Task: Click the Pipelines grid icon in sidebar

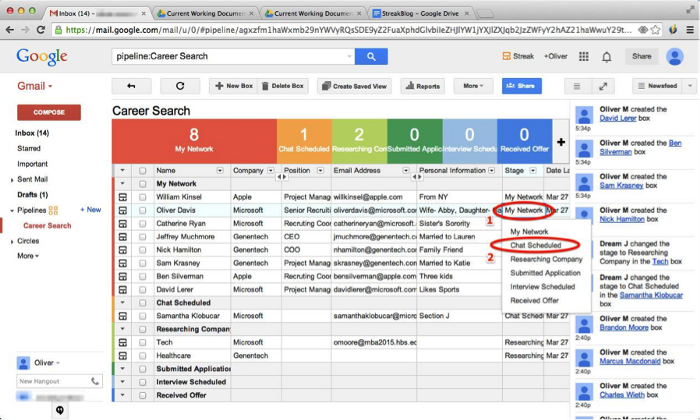Action: 53,210
